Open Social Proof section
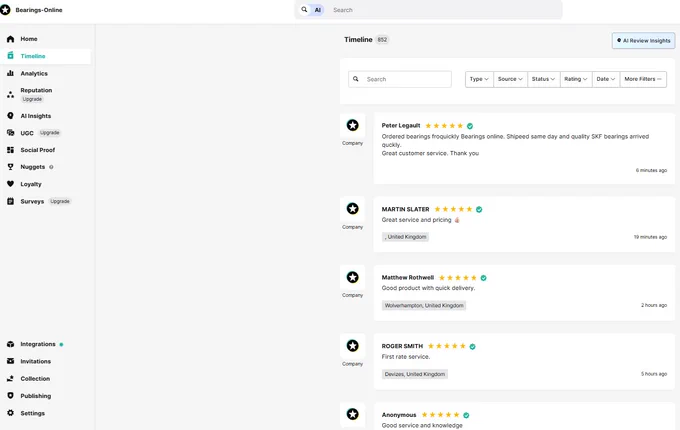Image resolution: width=680 pixels, height=430 pixels. pyautogui.click(x=38, y=150)
